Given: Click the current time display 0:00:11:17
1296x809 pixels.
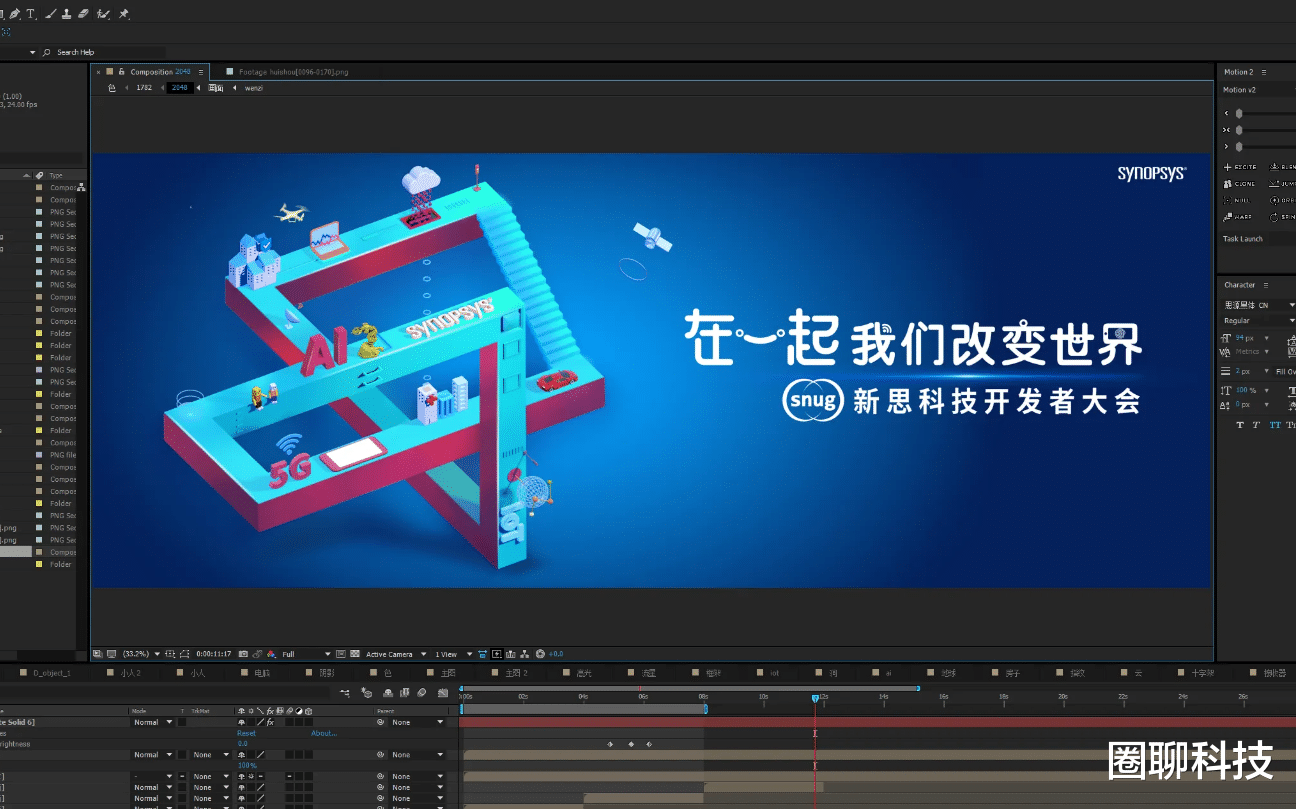Looking at the screenshot, I should [214, 654].
